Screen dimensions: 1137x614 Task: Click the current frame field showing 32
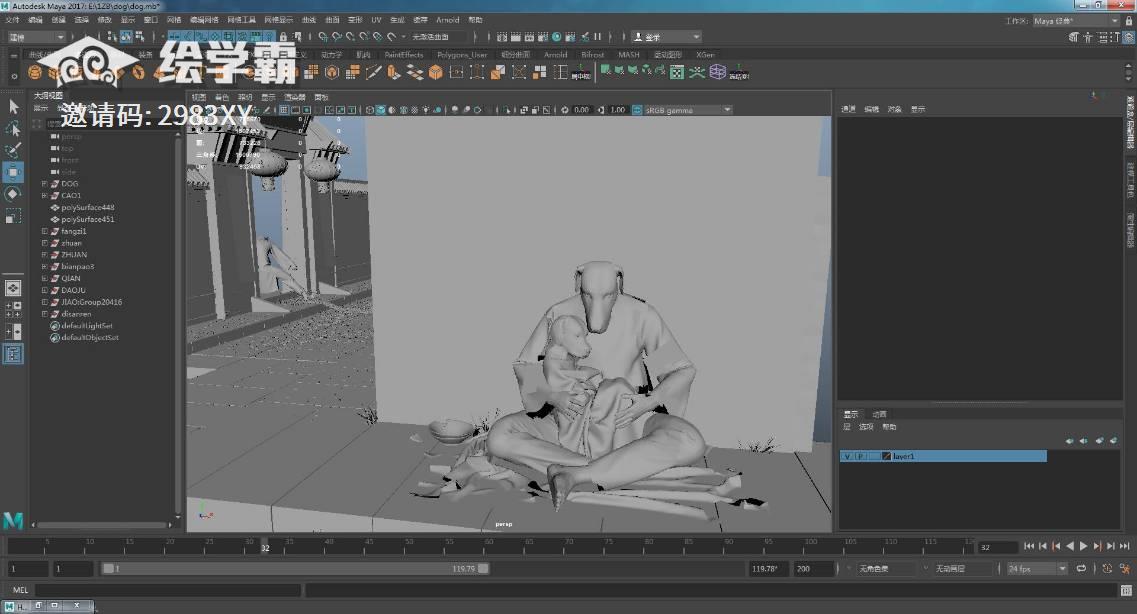click(996, 547)
